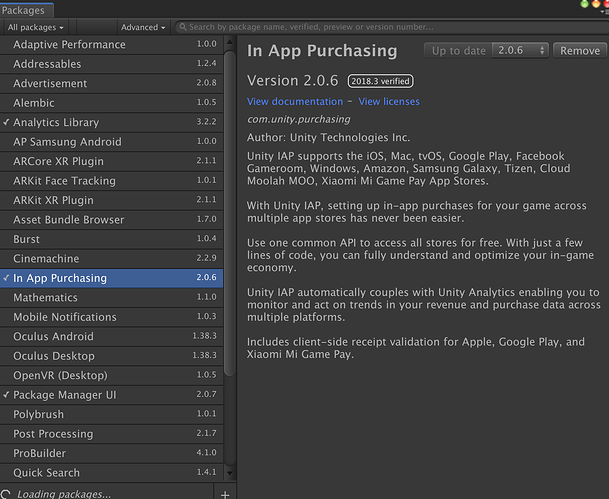Click the search magnifier icon
The image size is (609, 499).
pyautogui.click(x=181, y=27)
